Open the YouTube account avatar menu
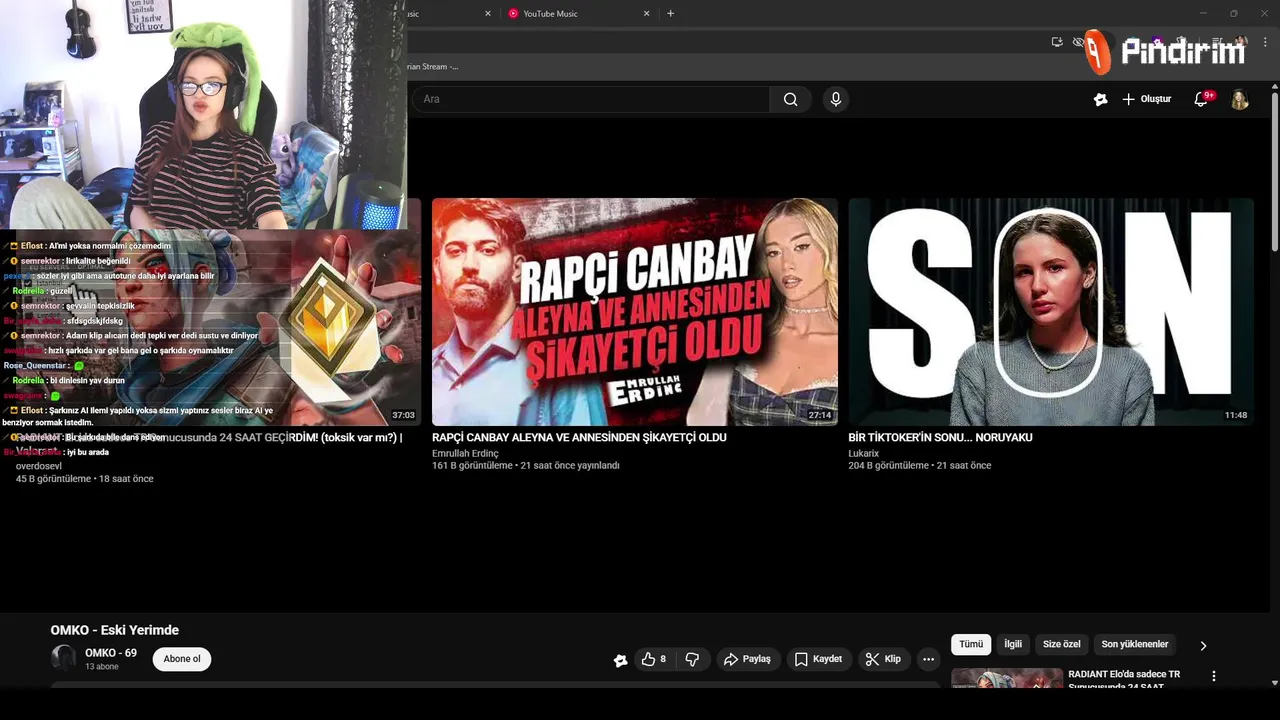 coord(1240,100)
